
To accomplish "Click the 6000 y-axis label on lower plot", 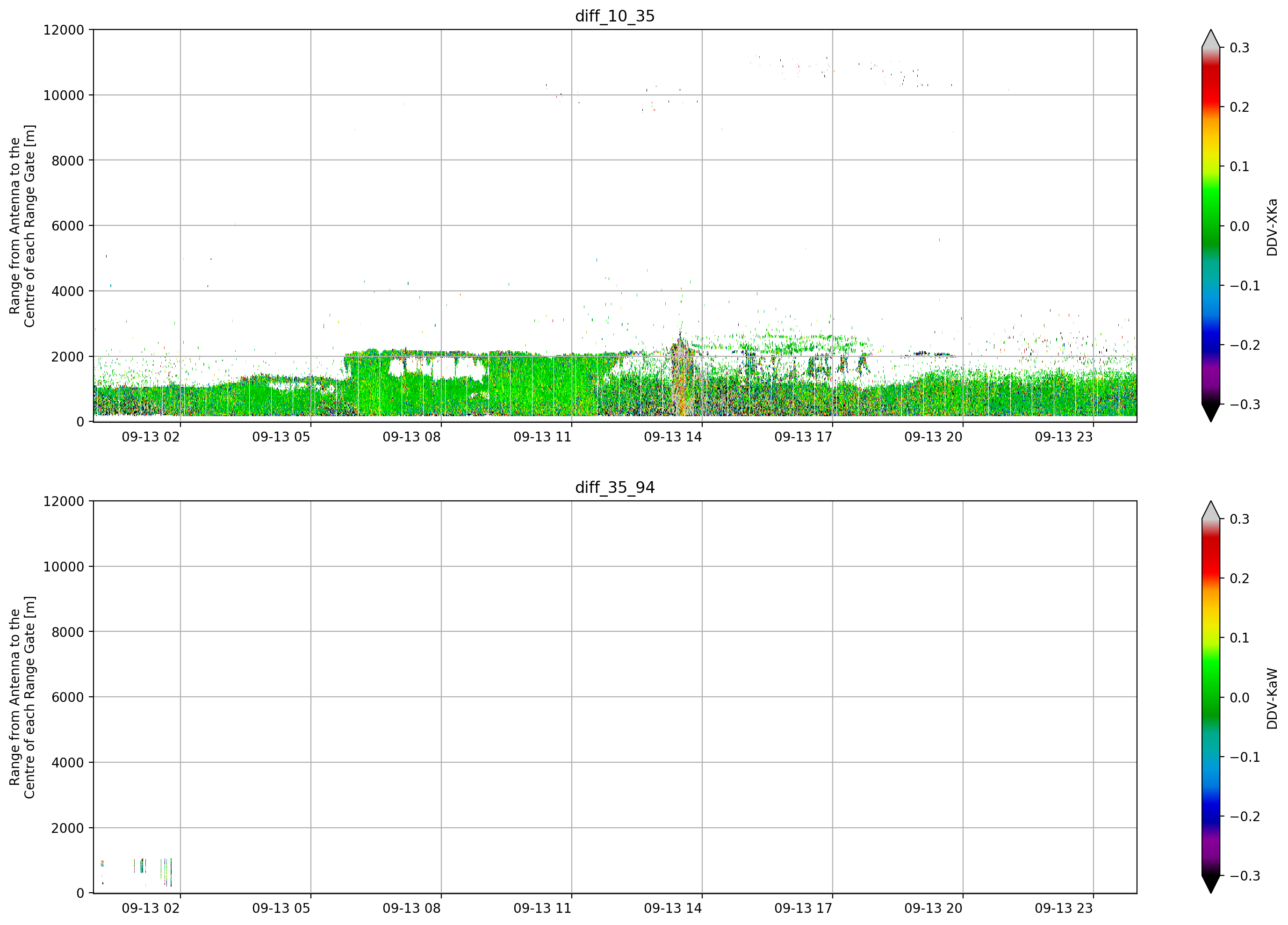I will tap(68, 697).
